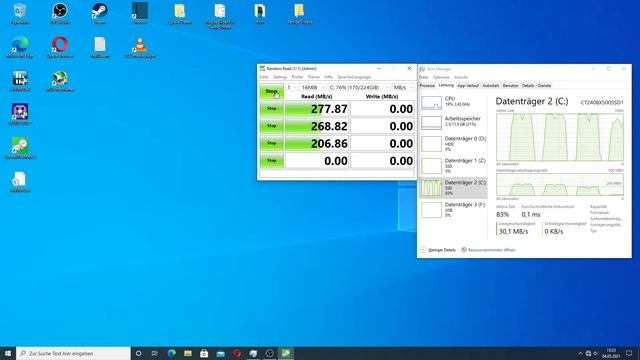Open the notification center icon

coord(629,353)
